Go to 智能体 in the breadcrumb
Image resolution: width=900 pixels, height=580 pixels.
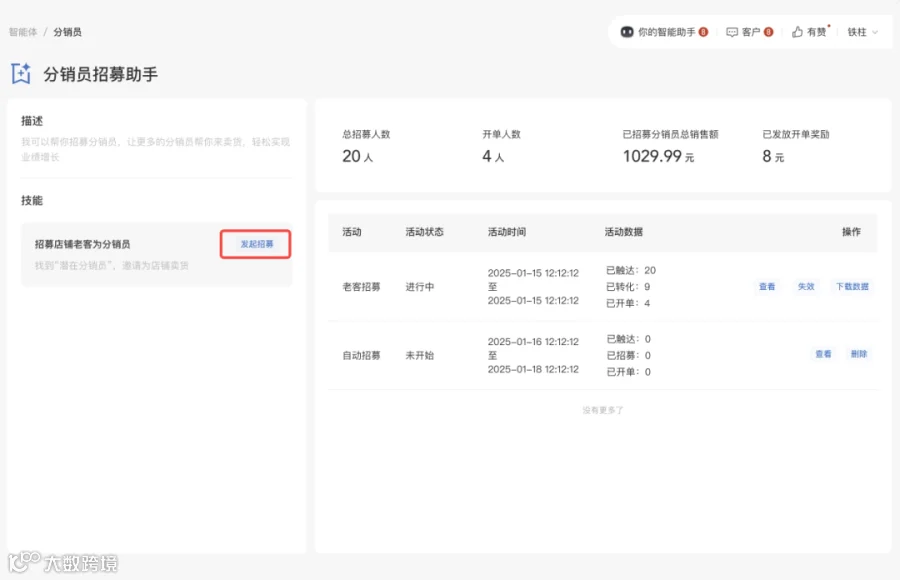coord(23,32)
